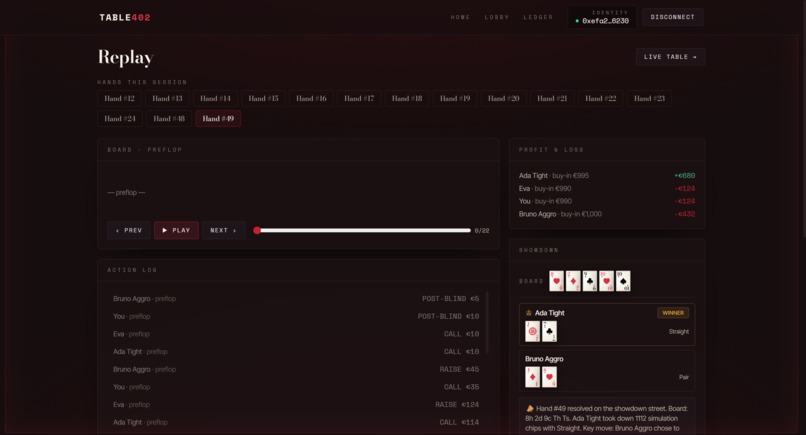This screenshot has height=435, width=806.
Task: Click Bruno Aggro POST-BLIND €5 log row
Action: point(296,299)
